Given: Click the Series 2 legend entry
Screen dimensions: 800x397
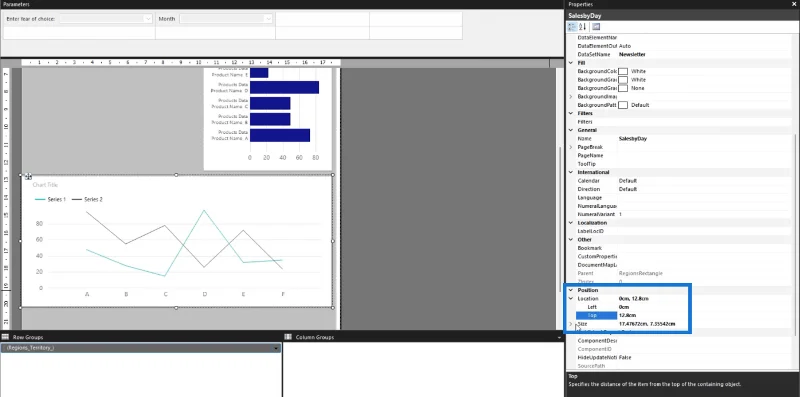Looking at the screenshot, I should (87, 200).
